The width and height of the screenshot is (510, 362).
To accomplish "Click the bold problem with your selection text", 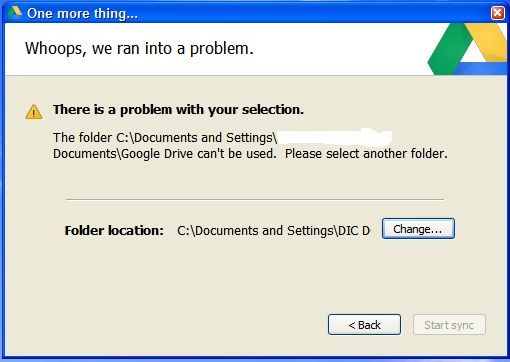I will tap(178, 110).
